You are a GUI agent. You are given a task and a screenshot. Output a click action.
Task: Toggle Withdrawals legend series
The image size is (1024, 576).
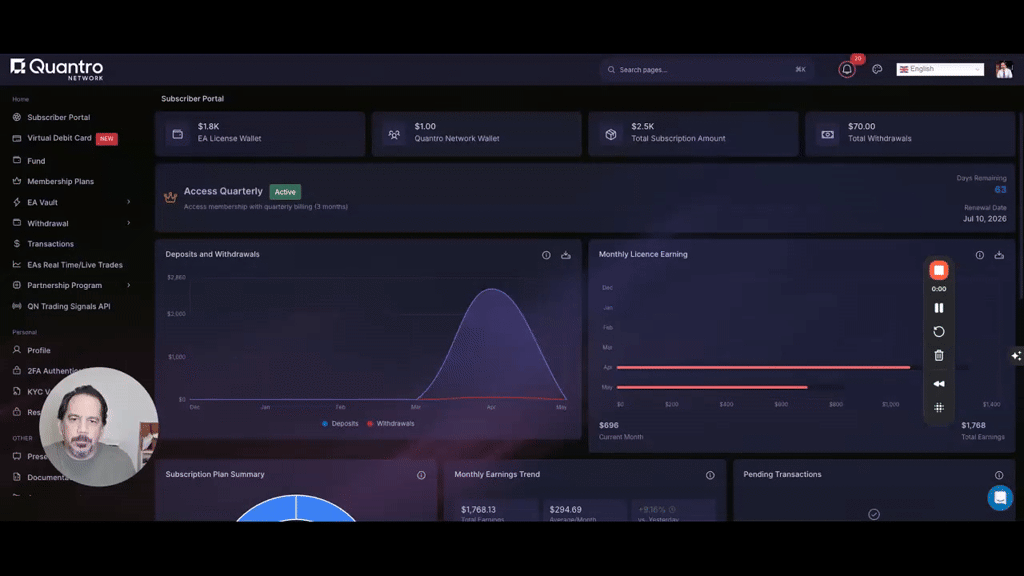pos(391,424)
